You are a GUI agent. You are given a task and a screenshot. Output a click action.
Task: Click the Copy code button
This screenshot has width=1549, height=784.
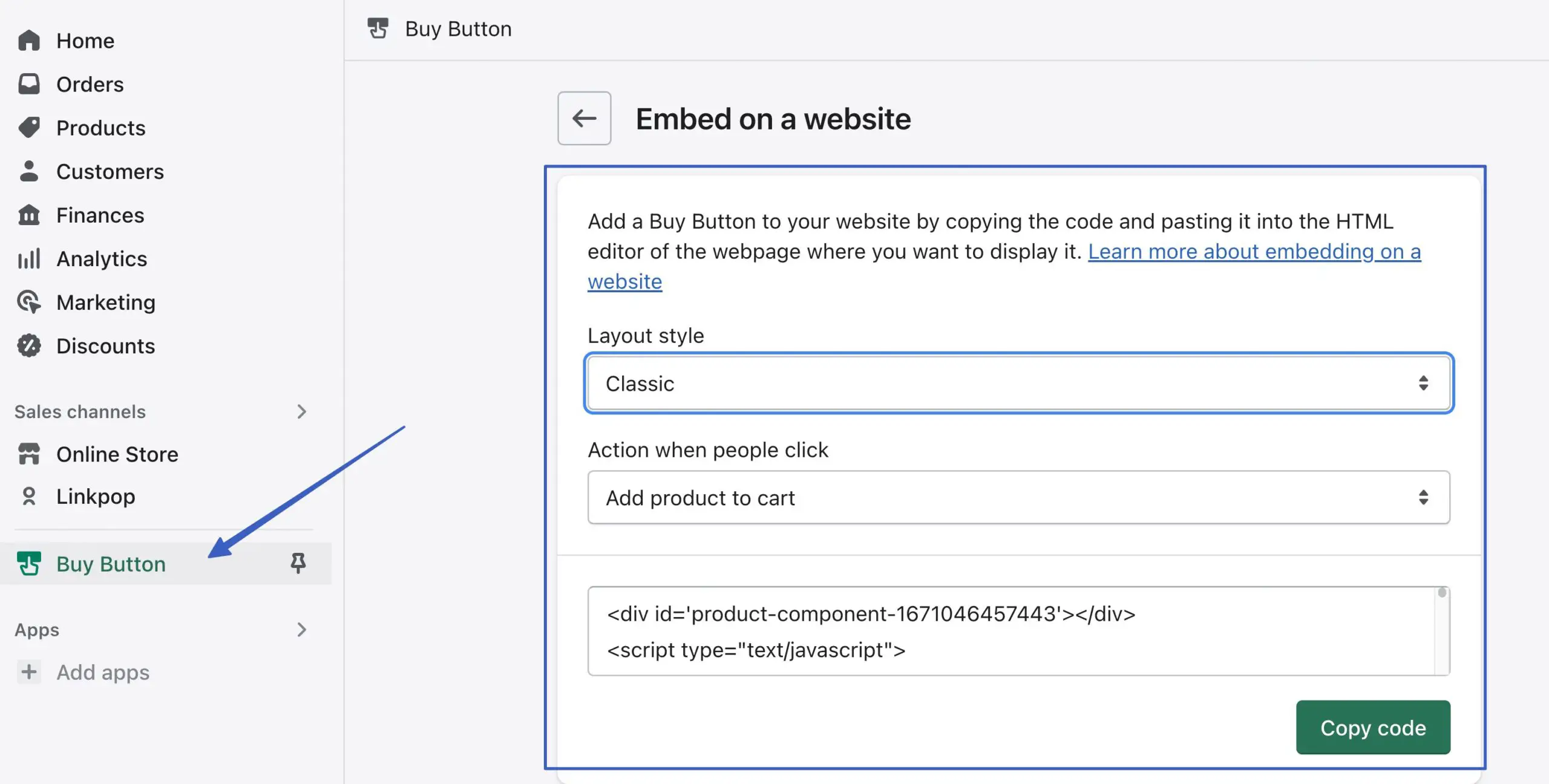pyautogui.click(x=1373, y=727)
